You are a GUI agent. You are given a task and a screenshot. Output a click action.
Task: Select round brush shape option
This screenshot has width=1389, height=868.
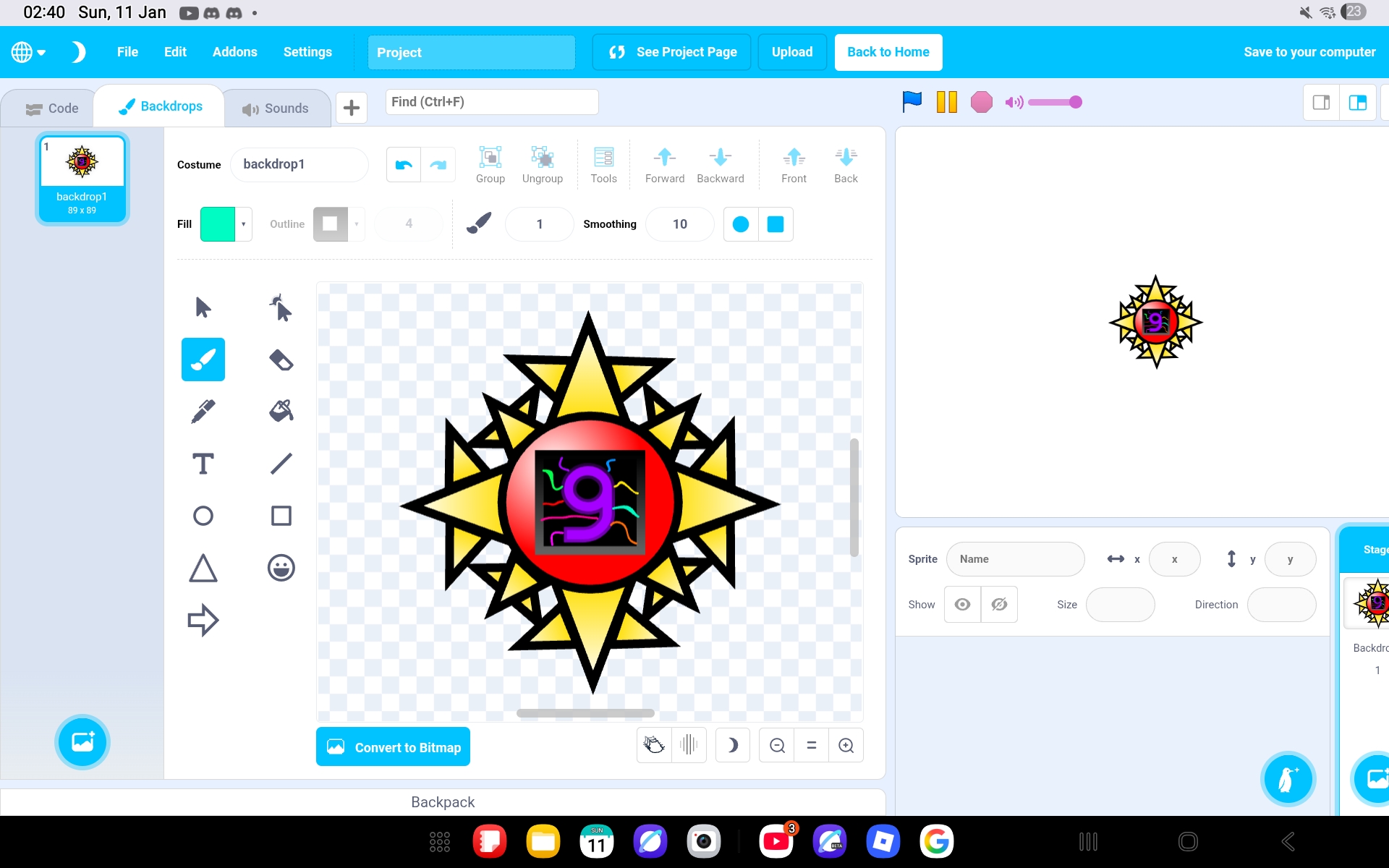740,224
